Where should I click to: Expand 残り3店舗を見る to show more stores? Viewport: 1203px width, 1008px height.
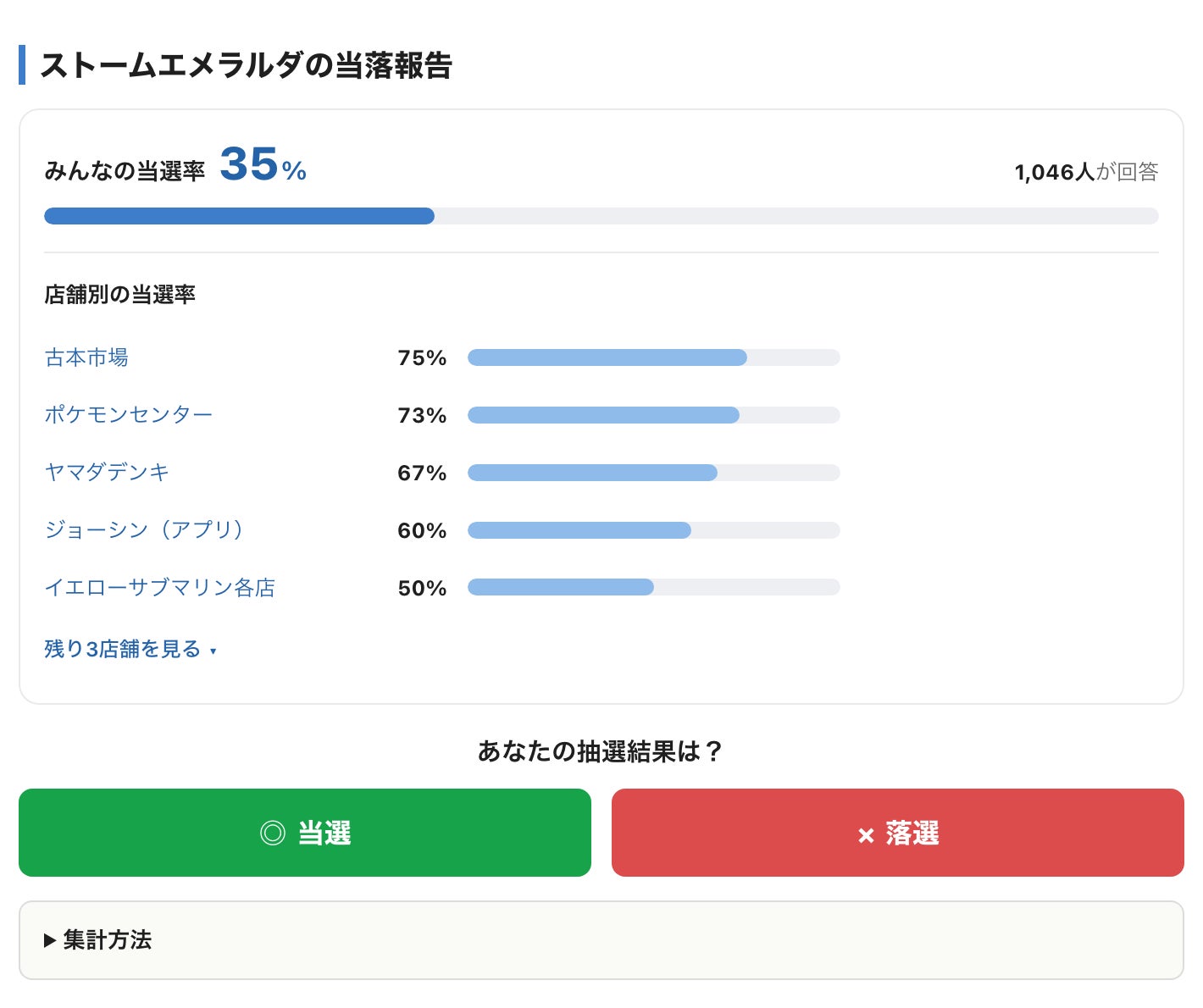coord(130,650)
